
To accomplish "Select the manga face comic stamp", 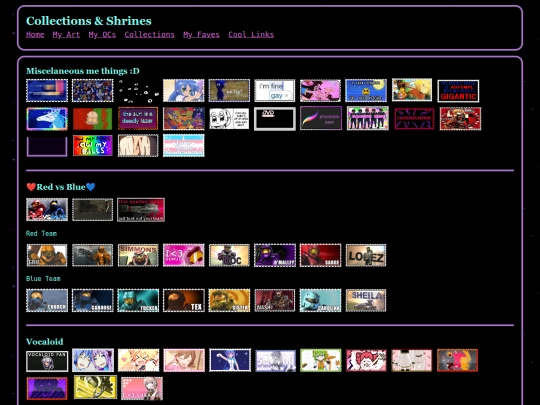I will tap(229, 118).
